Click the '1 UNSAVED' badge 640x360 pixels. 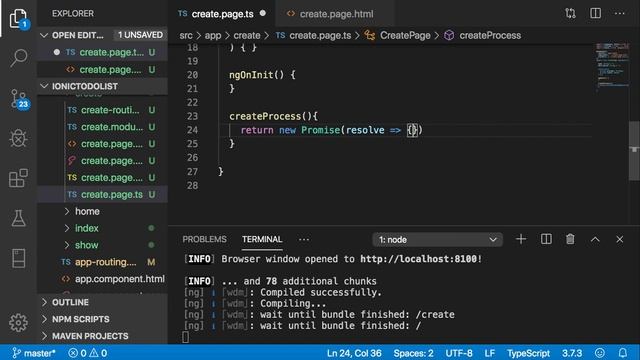point(140,35)
